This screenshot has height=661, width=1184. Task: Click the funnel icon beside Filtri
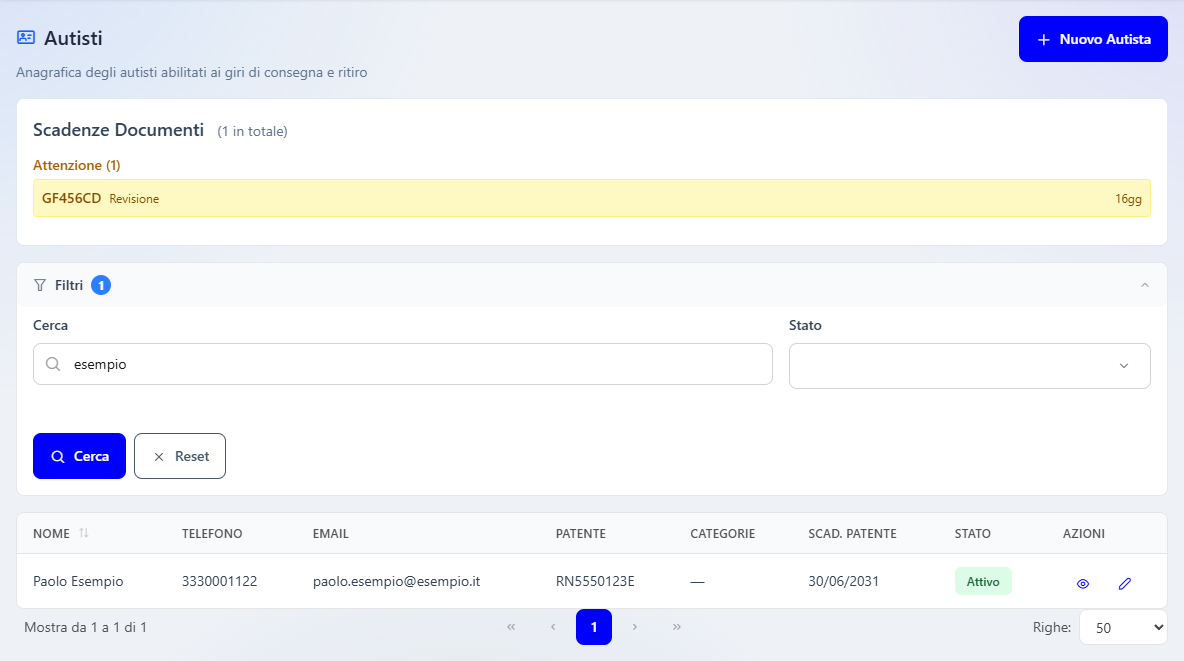[x=40, y=285]
